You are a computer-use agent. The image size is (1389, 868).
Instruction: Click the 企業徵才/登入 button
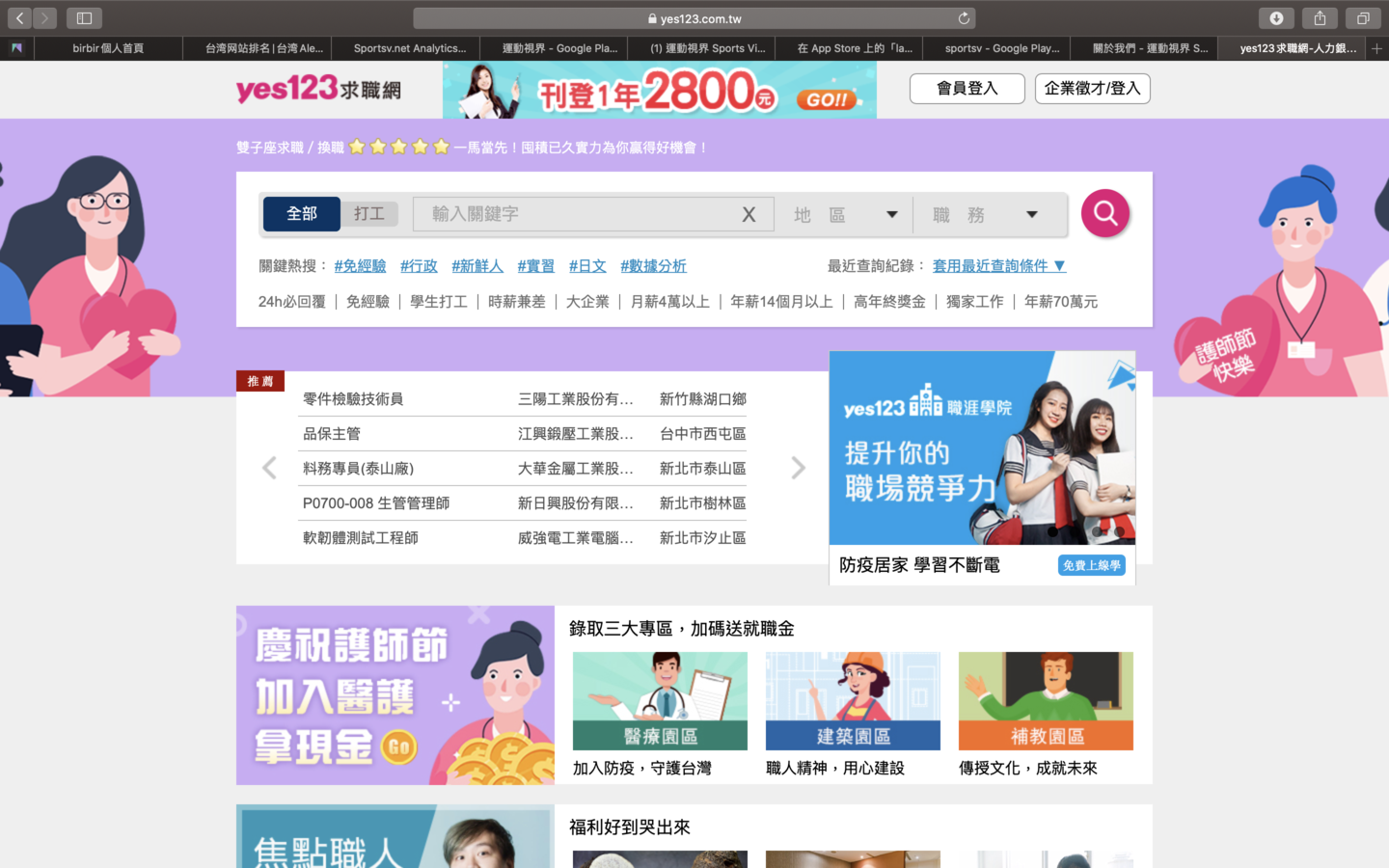point(1092,89)
